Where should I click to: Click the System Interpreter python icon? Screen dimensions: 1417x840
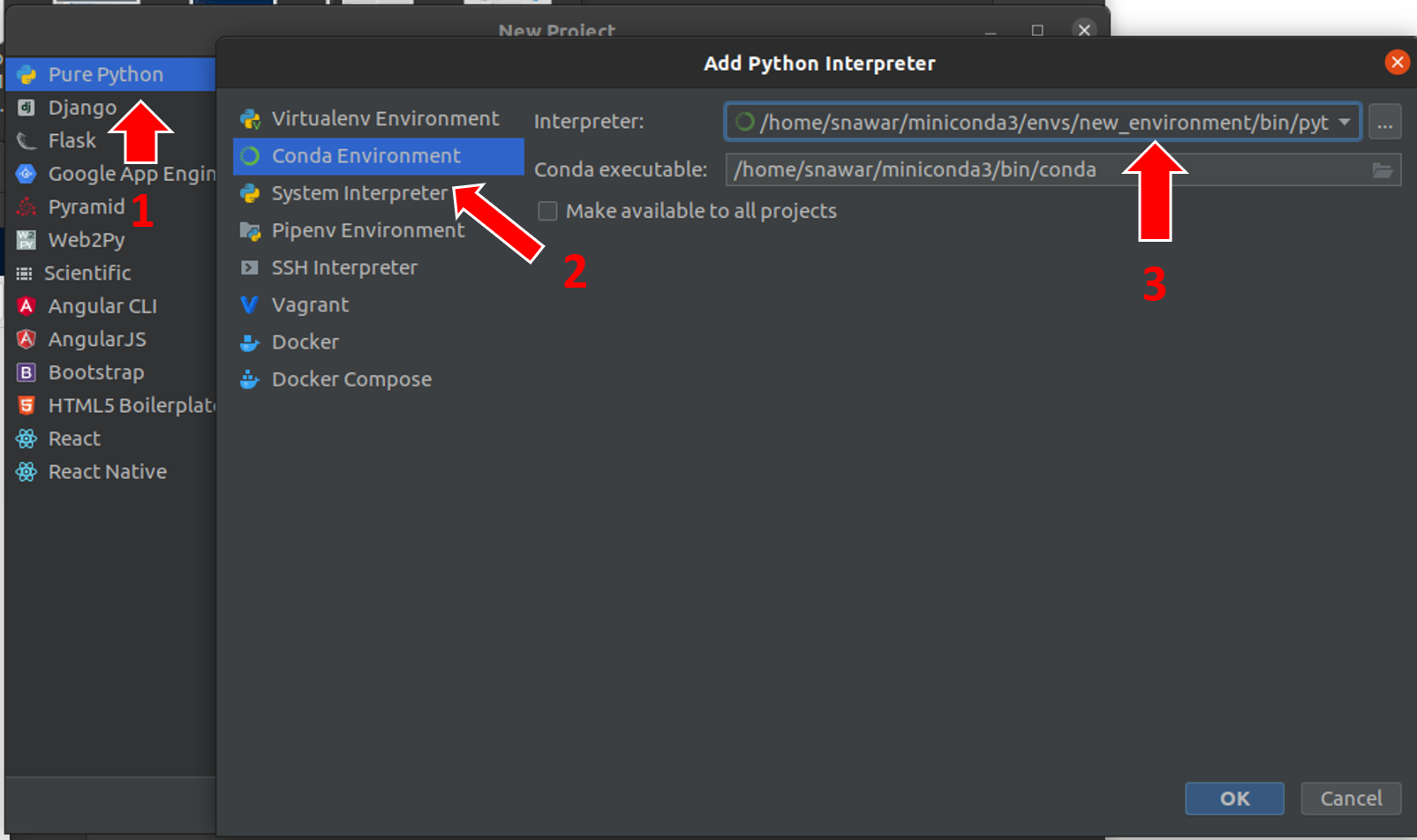(250, 193)
